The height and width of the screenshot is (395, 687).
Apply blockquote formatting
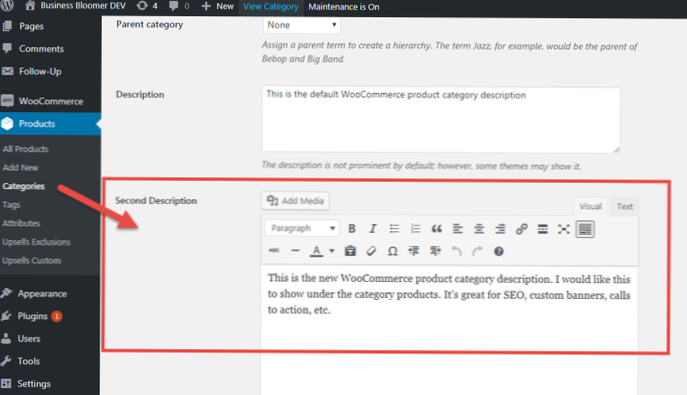pos(436,229)
